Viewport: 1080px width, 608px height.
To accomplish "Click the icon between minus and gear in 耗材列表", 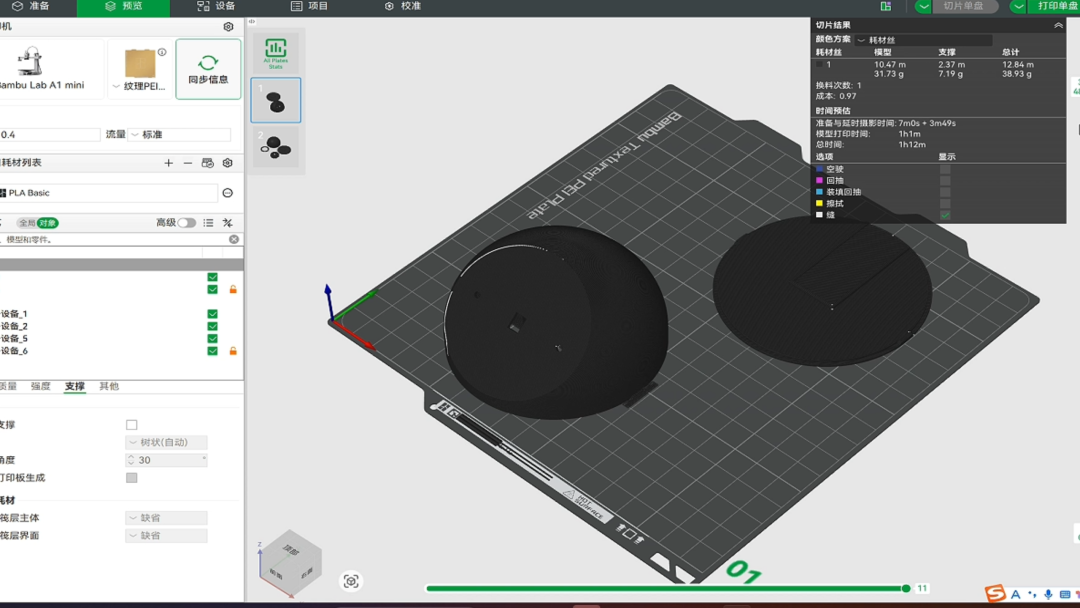I will 207,163.
